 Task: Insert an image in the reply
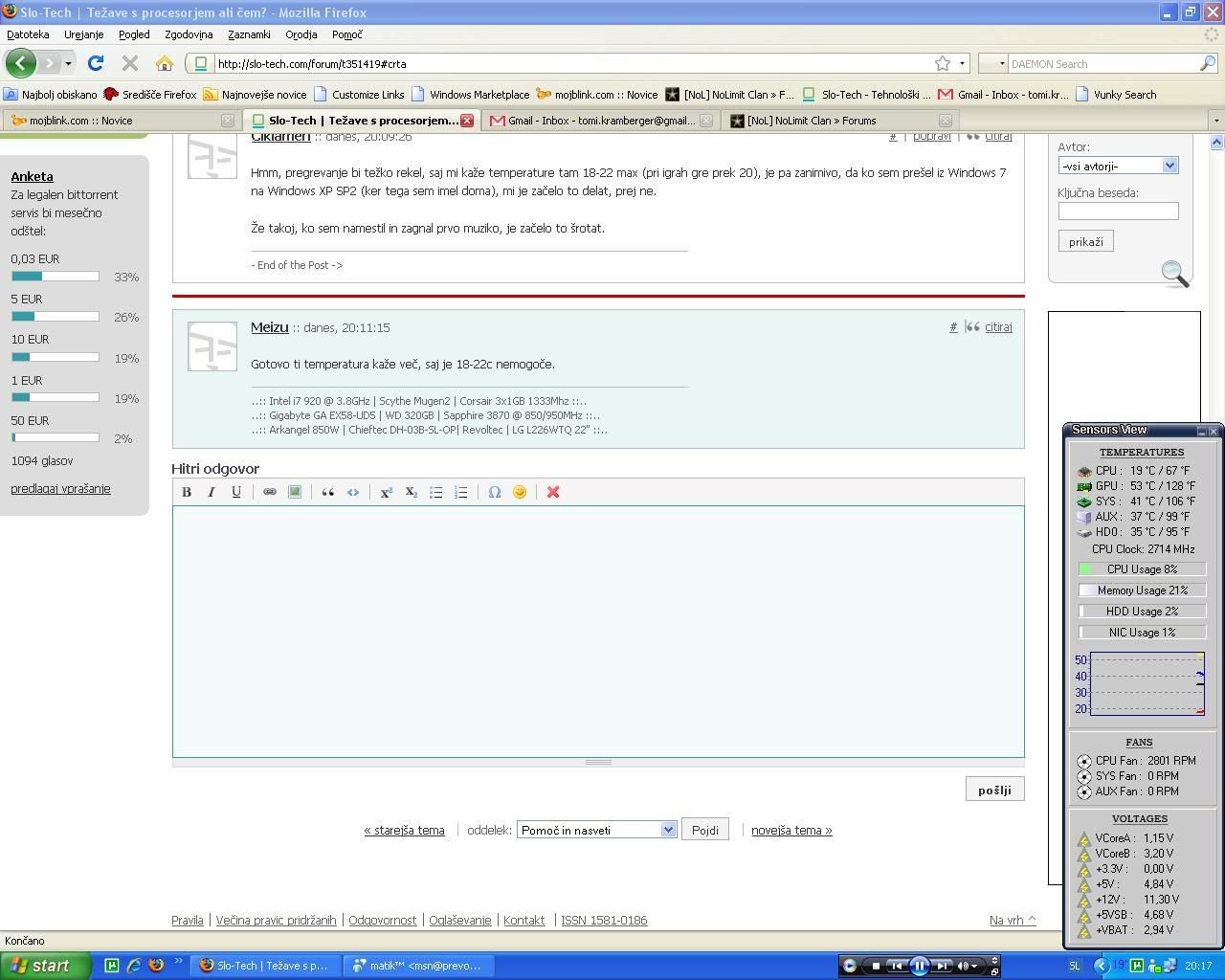tap(295, 492)
